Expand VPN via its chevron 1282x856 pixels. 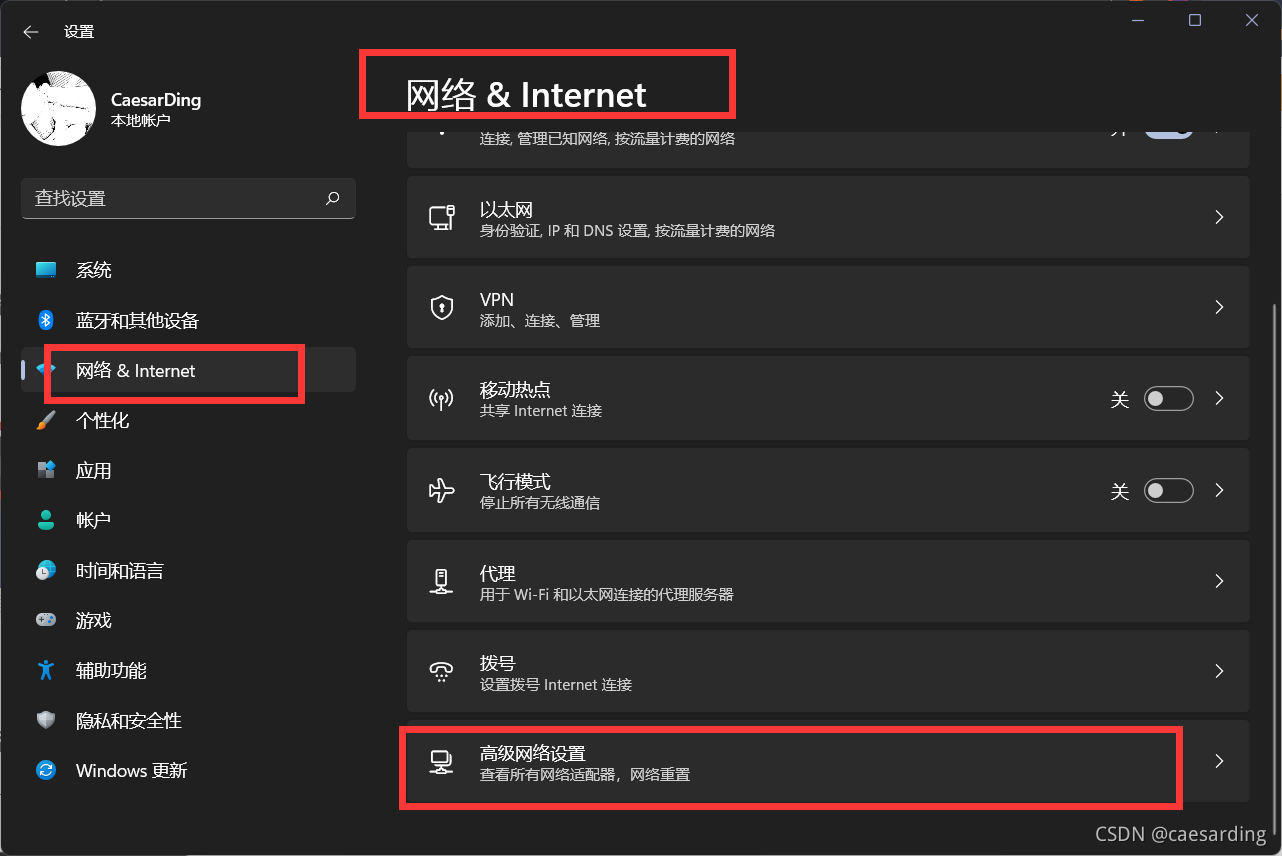click(x=1219, y=307)
